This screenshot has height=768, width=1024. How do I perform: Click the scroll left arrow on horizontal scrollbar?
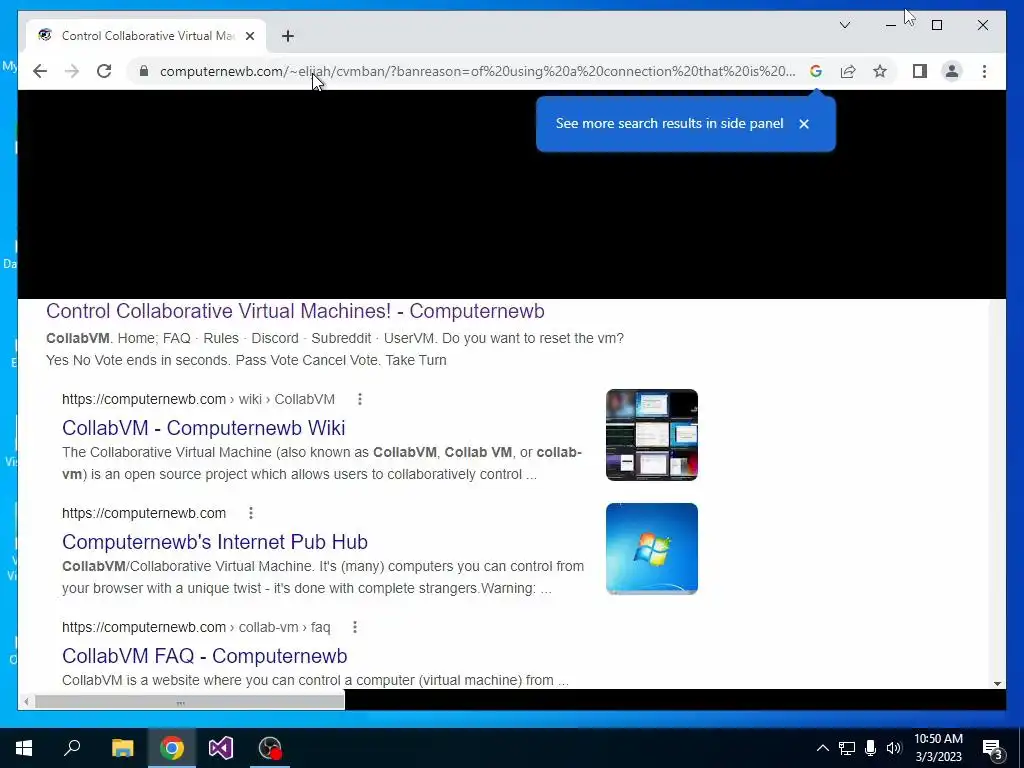click(25, 702)
